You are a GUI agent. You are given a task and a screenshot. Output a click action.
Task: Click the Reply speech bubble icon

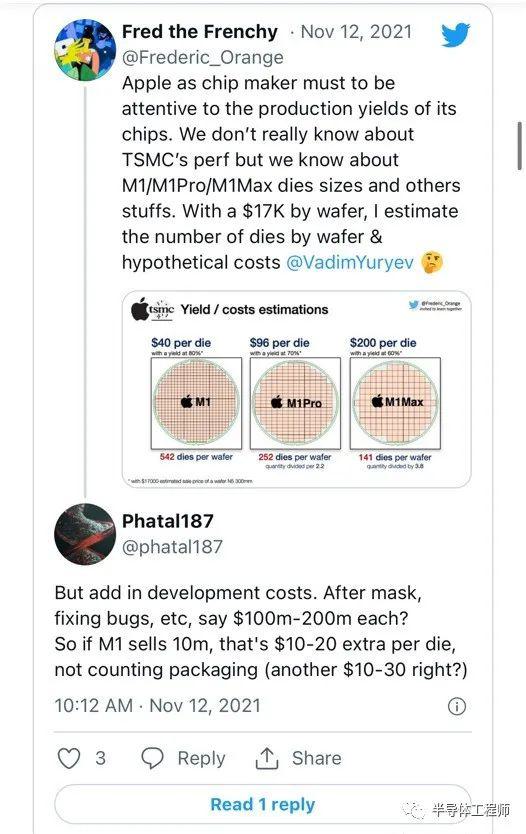152,758
